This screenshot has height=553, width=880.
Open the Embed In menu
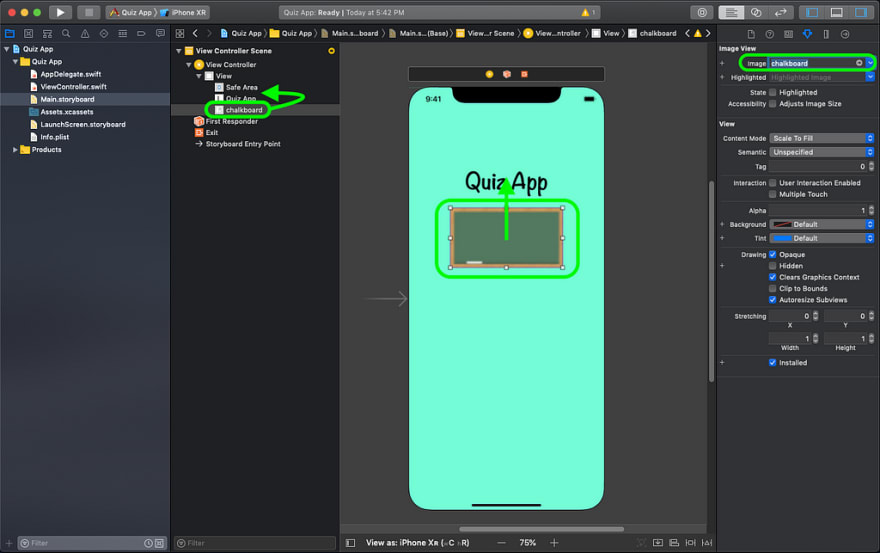[x=658, y=543]
